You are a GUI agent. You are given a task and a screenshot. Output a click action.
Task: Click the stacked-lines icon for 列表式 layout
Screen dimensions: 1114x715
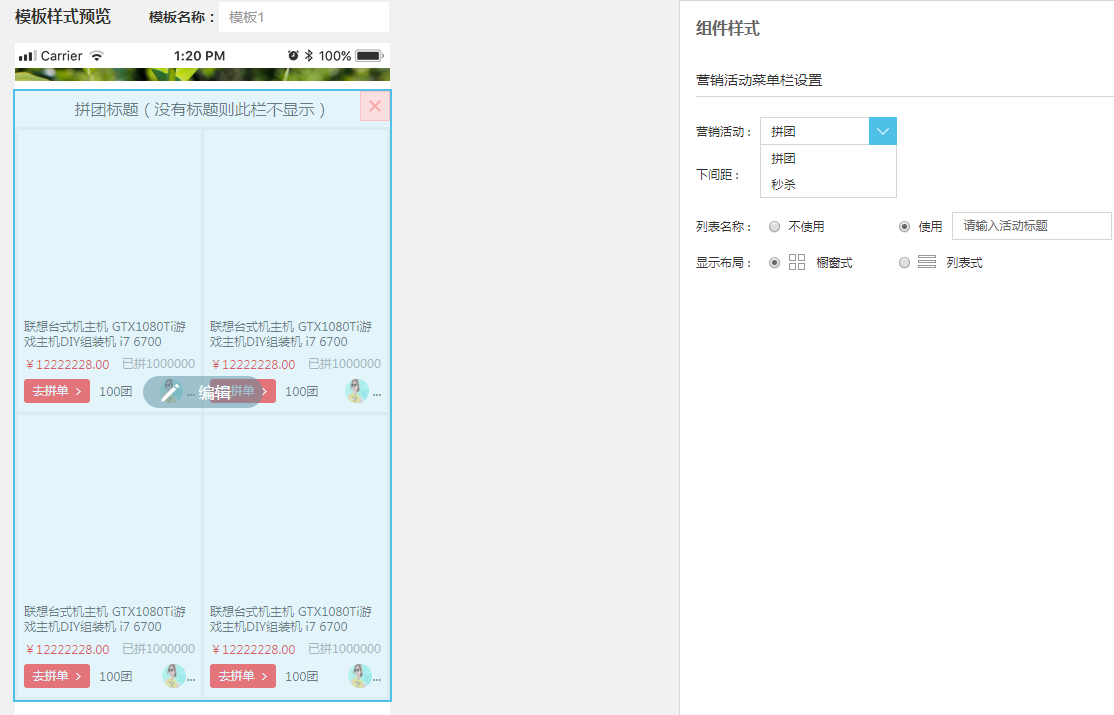(927, 262)
